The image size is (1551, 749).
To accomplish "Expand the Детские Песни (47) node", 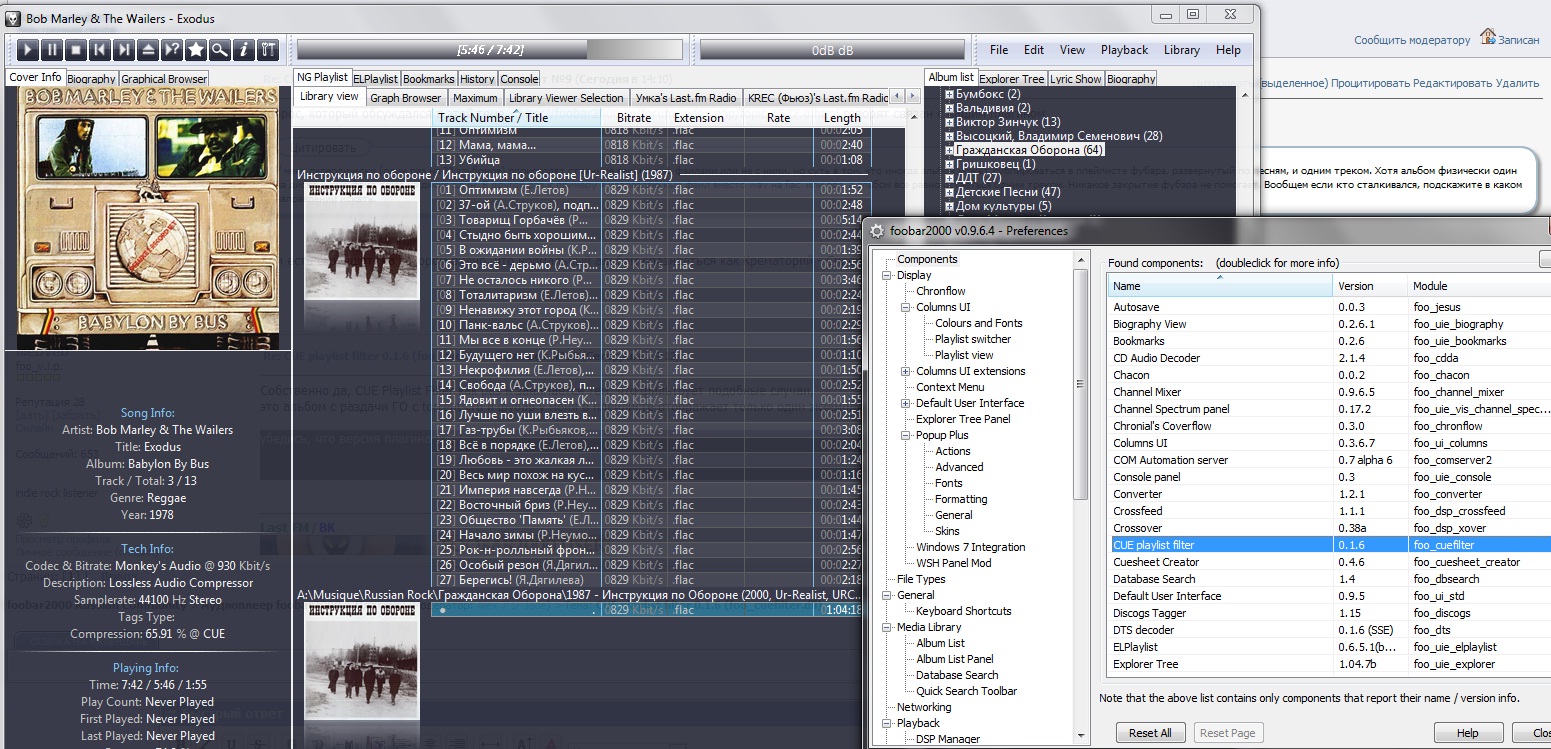I will [x=949, y=192].
